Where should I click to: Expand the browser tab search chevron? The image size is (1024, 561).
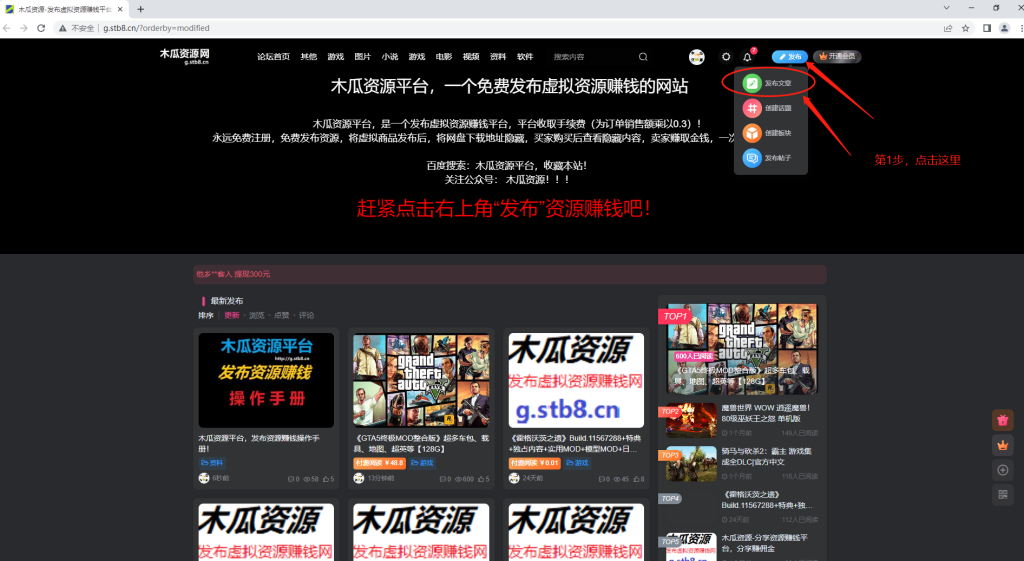pyautogui.click(x=946, y=8)
